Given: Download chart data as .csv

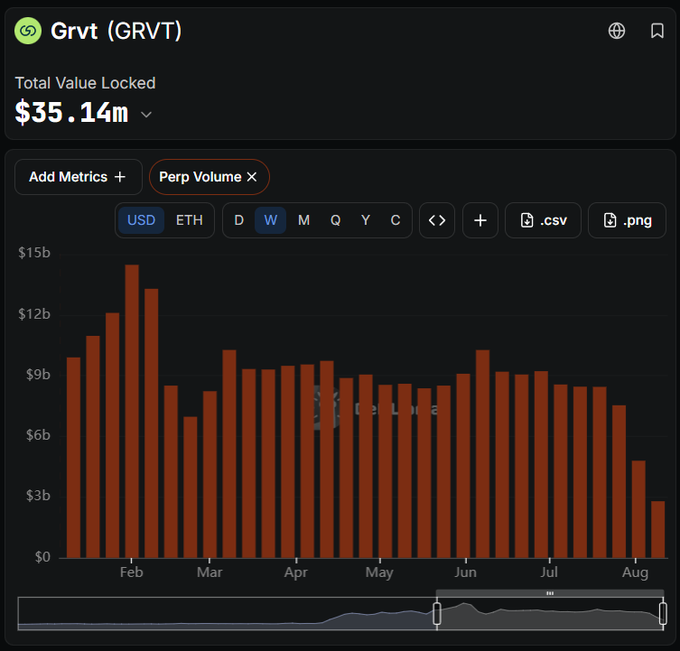Looking at the screenshot, I should point(543,220).
